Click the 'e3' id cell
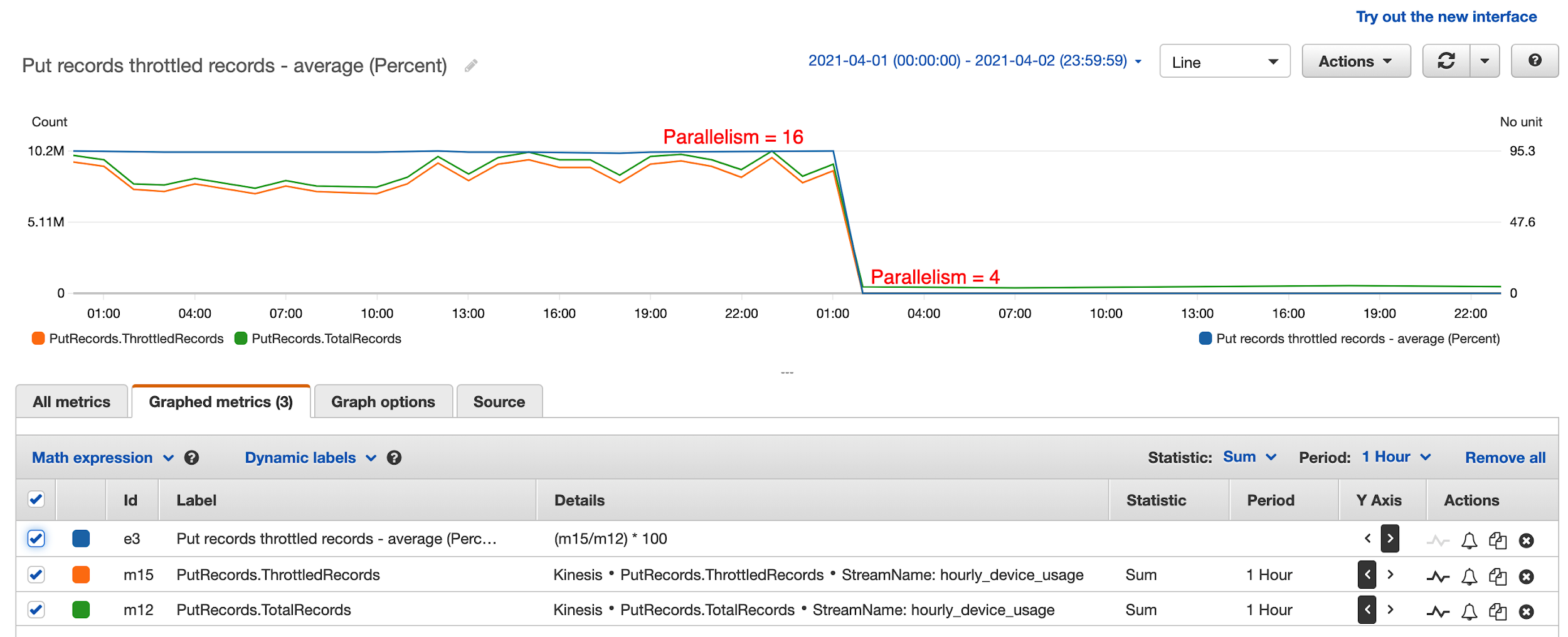Viewport: 1568px width, 637px height. click(x=132, y=539)
